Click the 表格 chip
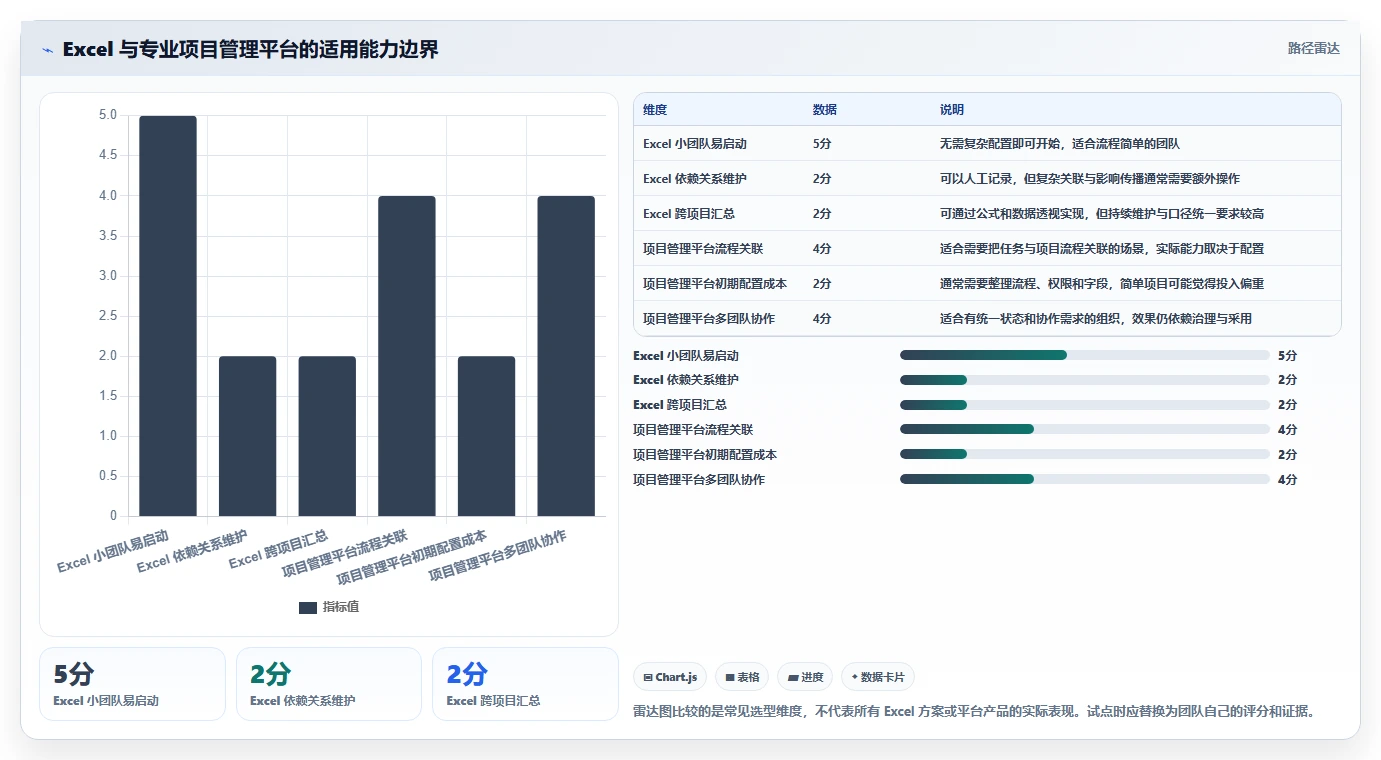The image size is (1381, 760). click(x=742, y=677)
